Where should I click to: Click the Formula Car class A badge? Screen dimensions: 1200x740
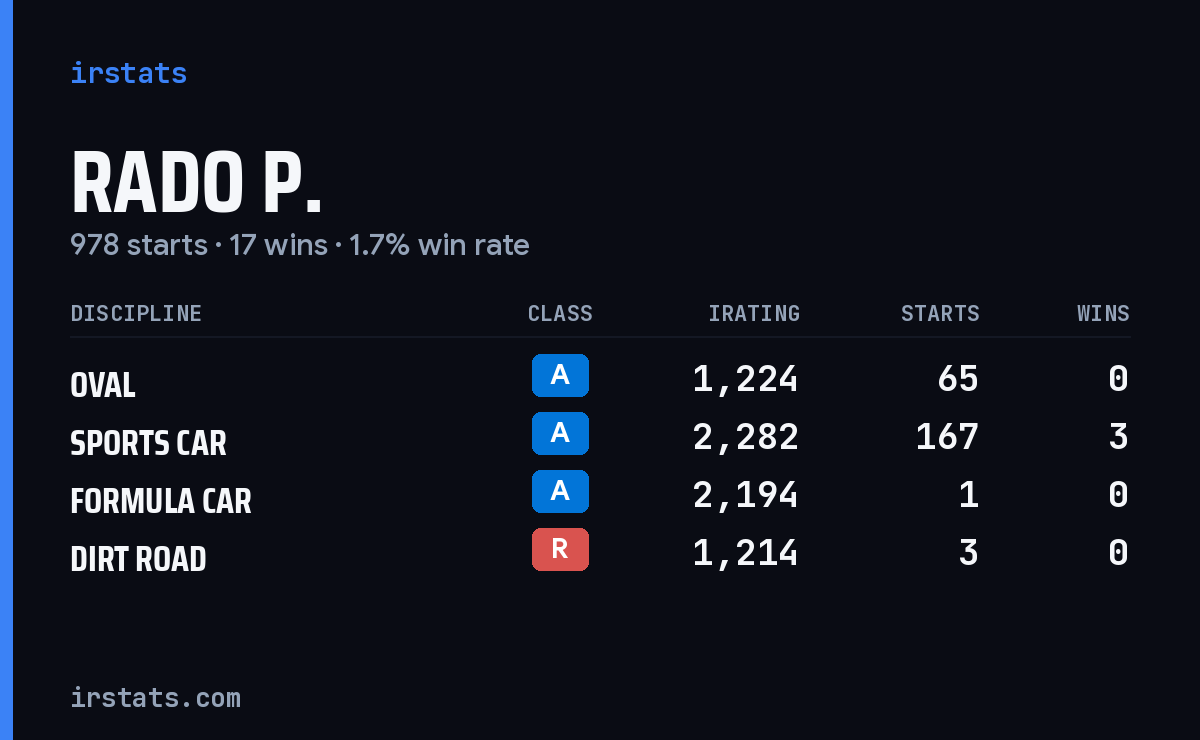point(560,491)
